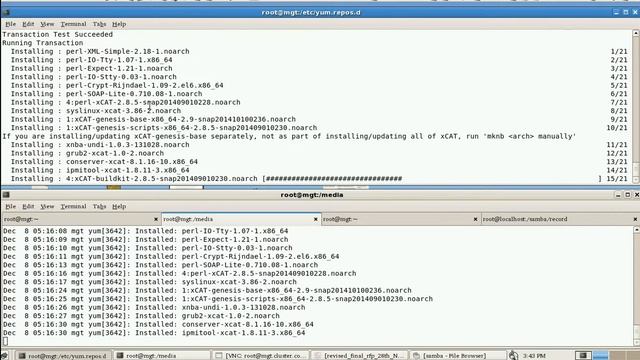Viewport: 640px width, 360px height.
Task: Open the File menu in the yum.repos.d terminal
Action: [x=11, y=24]
